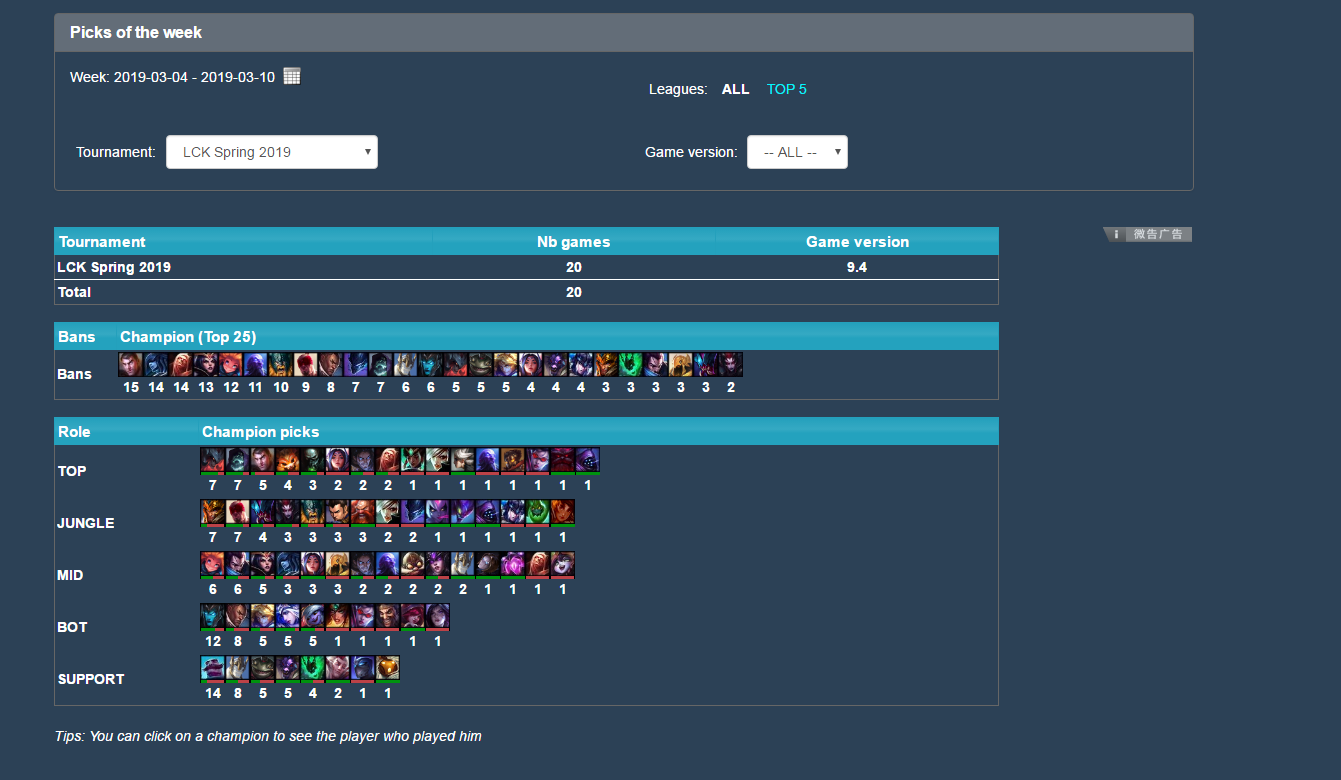Click Ezreal icon in BOT picks
1341x780 pixels.
(262, 616)
